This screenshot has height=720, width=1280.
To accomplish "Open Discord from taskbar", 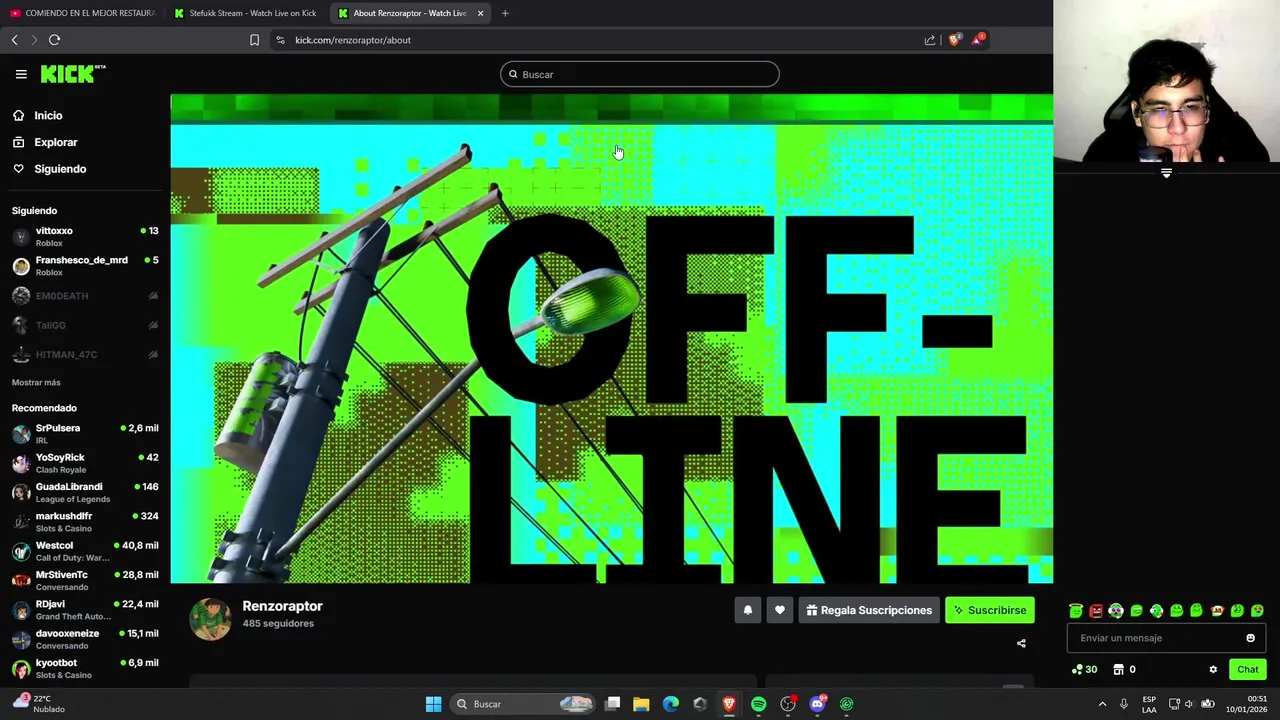I will [x=817, y=704].
